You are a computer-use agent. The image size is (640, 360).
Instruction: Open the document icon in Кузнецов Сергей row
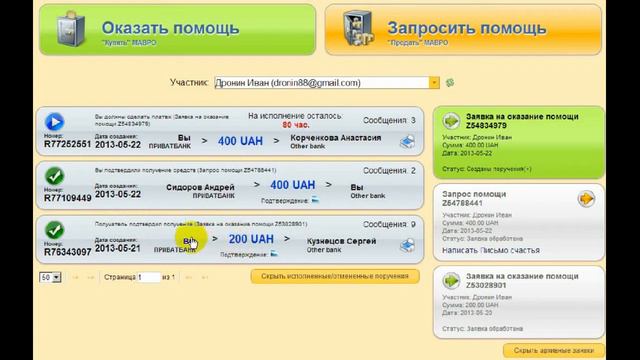tap(407, 245)
